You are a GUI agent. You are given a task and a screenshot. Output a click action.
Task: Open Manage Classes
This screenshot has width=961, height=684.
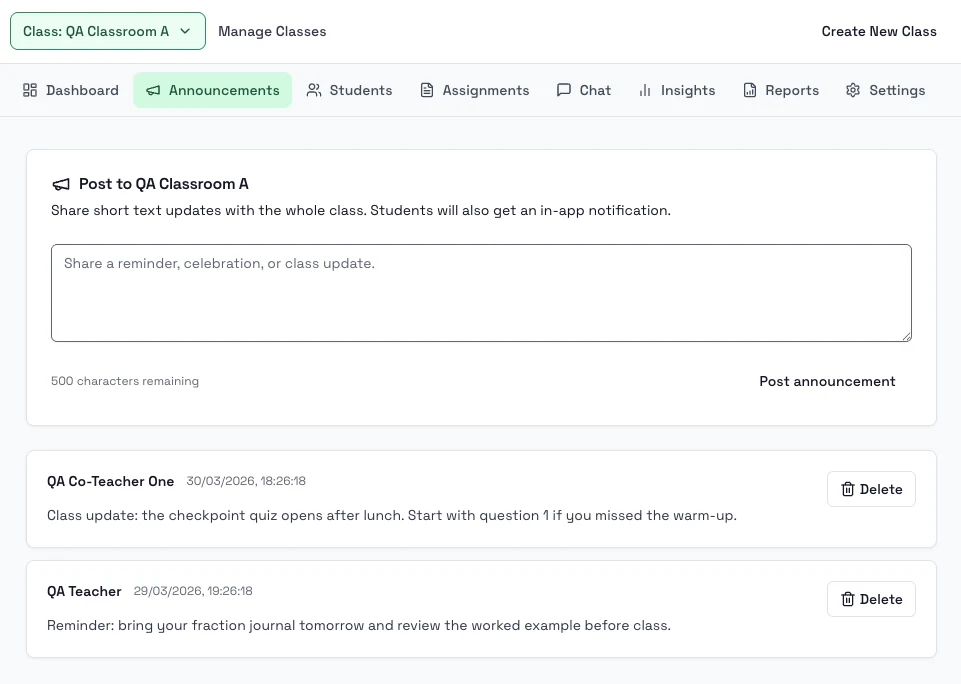[272, 31]
